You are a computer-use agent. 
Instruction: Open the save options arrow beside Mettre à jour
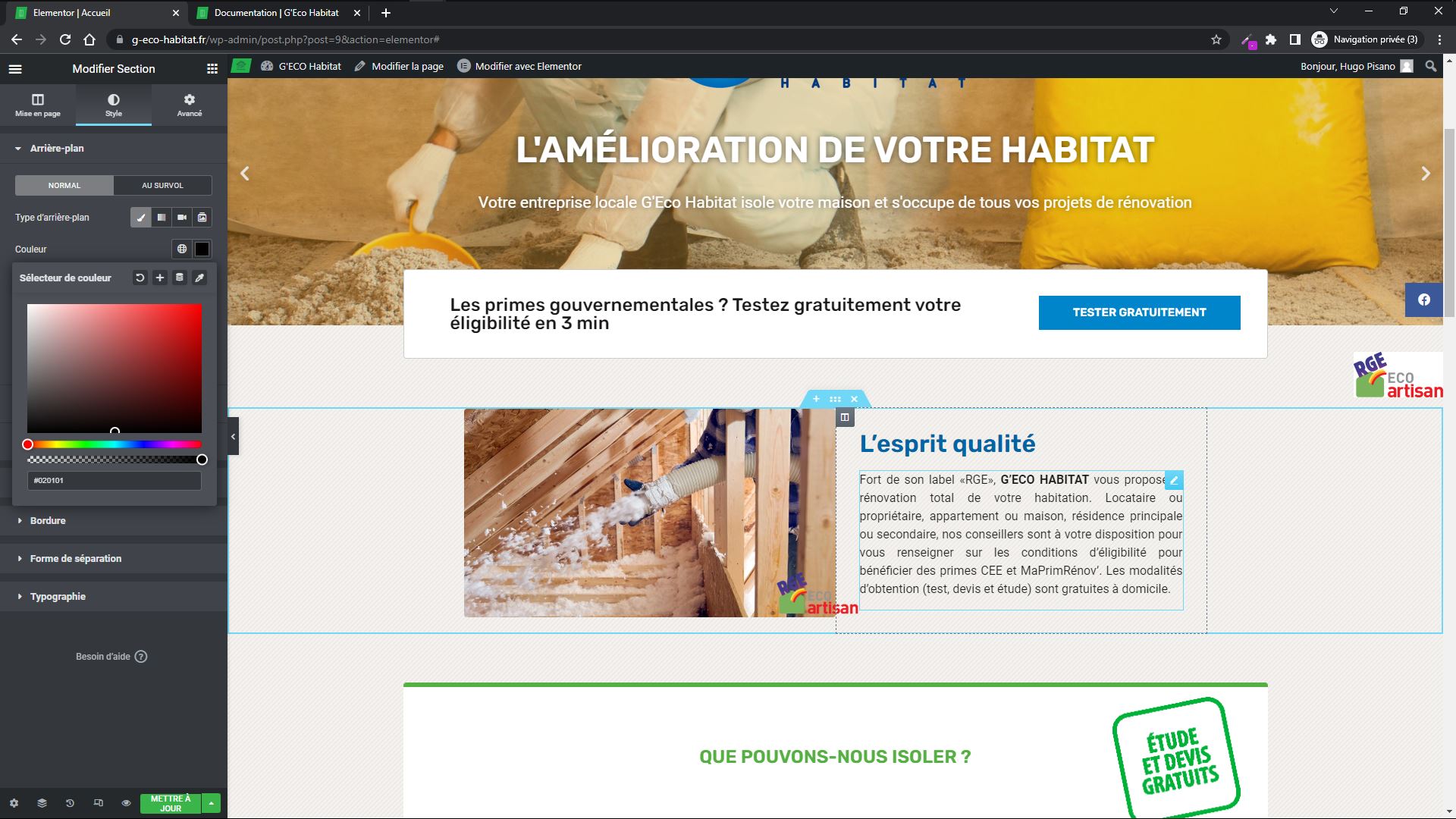[x=212, y=803]
